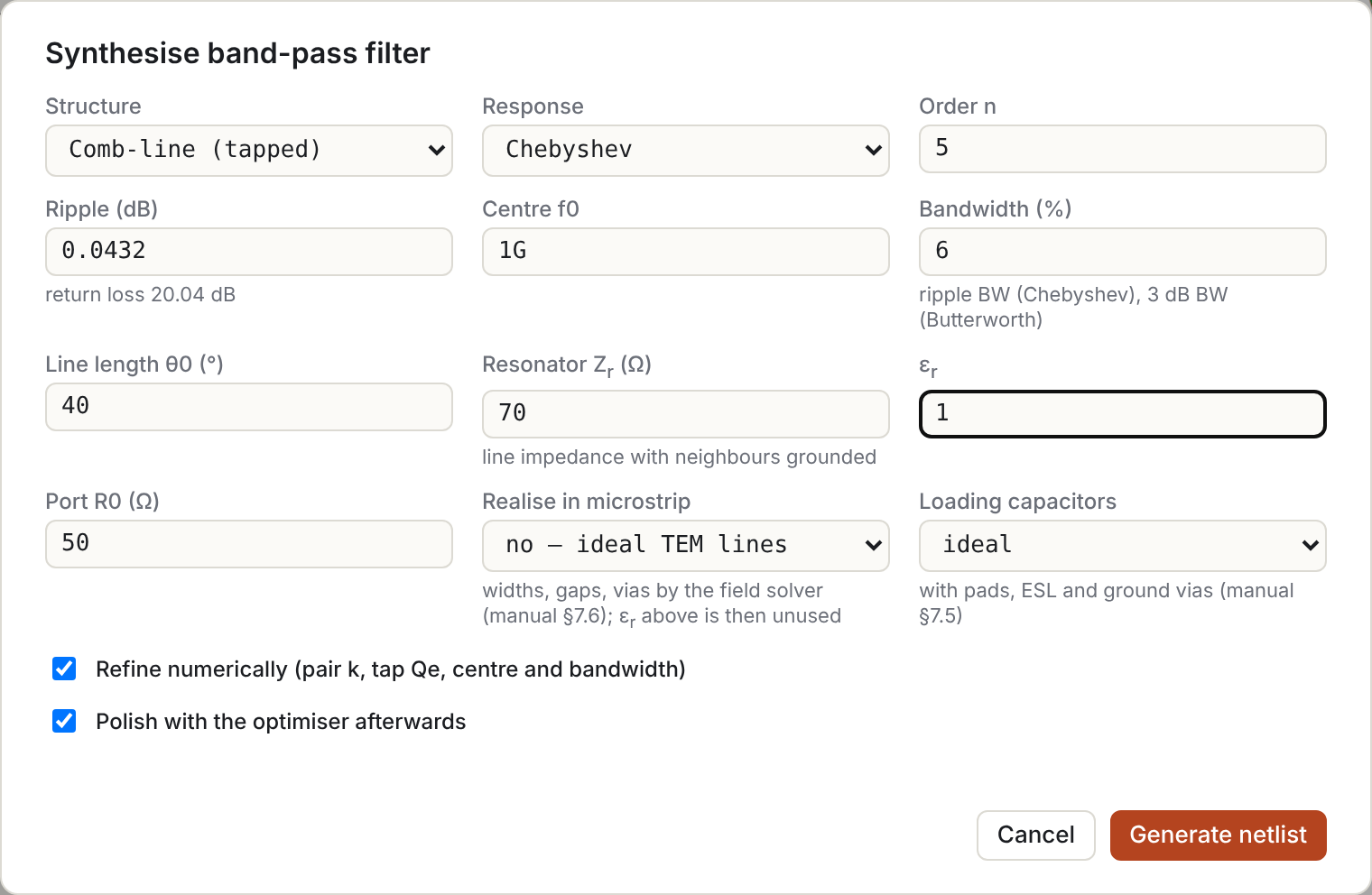
Task: Focus the Order n input field
Action: 1123,149
